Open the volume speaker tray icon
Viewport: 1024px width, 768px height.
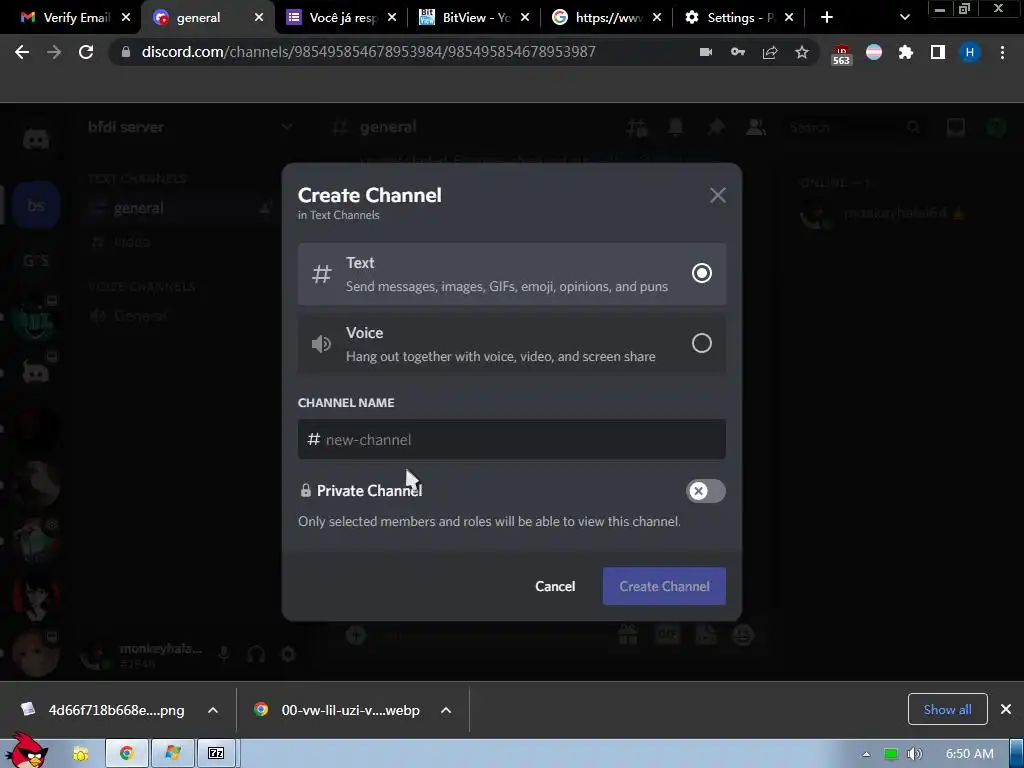915,754
